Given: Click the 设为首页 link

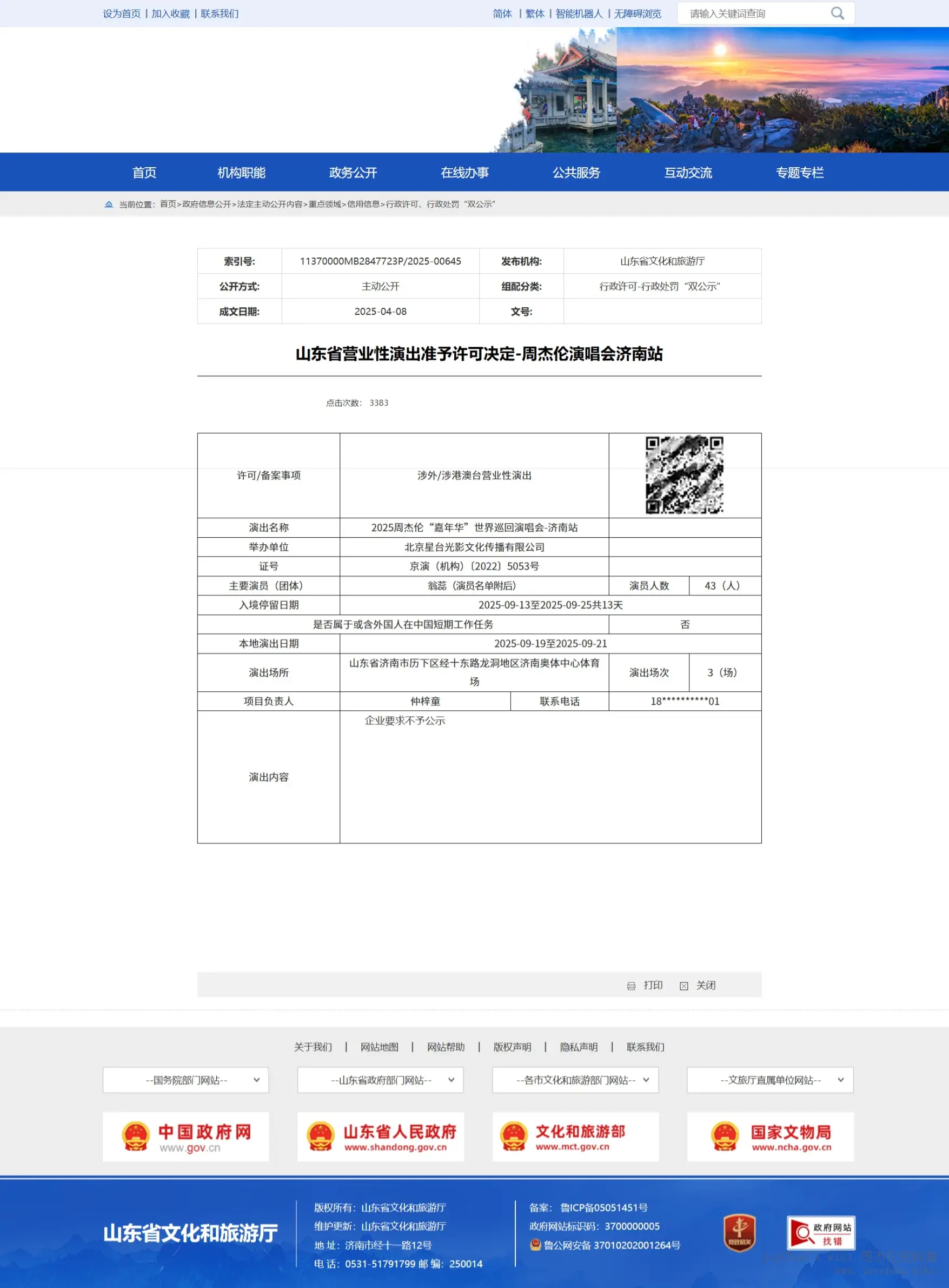Looking at the screenshot, I should (x=122, y=13).
